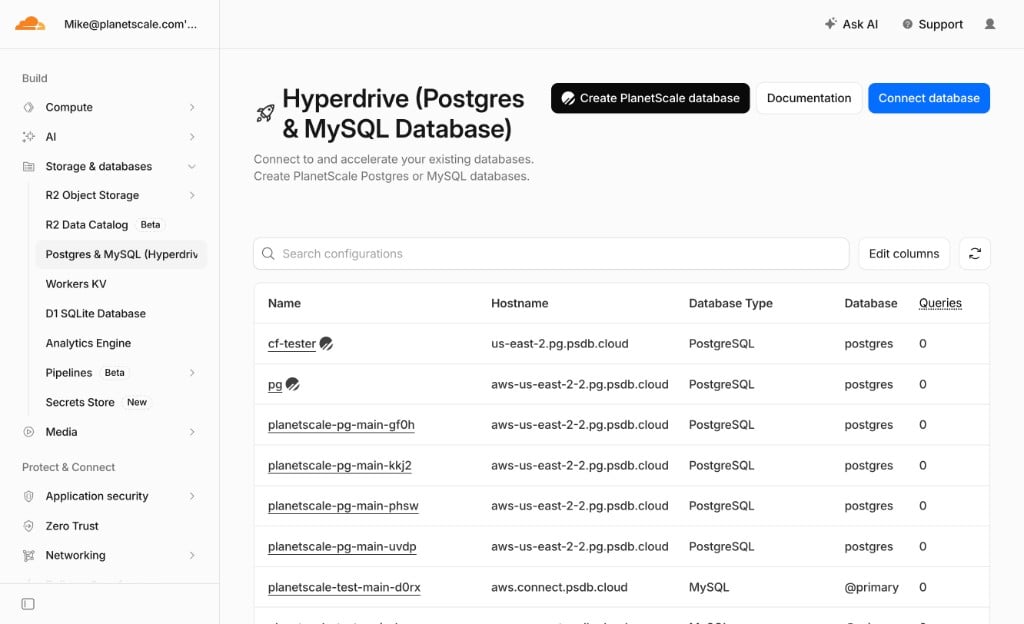Click the Database Type column header
Viewport: 1024px width, 624px height.
(x=730, y=303)
